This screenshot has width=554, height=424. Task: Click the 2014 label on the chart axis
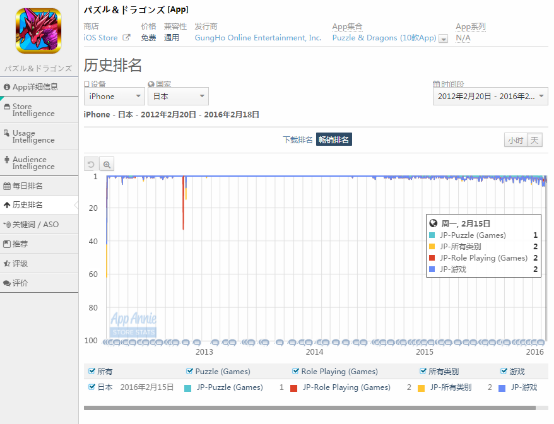tap(314, 352)
